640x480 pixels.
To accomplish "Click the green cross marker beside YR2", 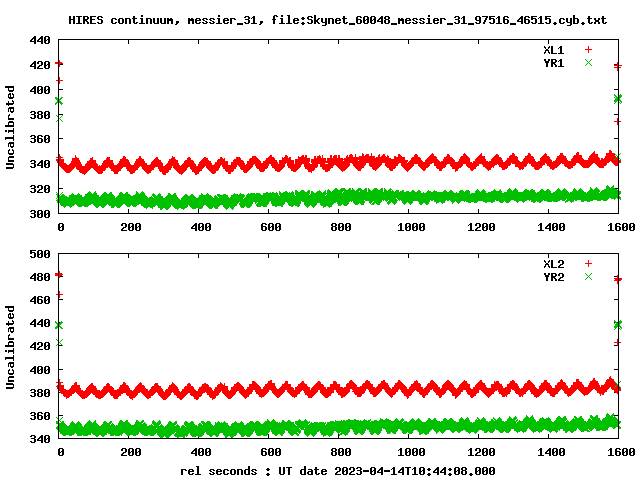I will click(588, 276).
